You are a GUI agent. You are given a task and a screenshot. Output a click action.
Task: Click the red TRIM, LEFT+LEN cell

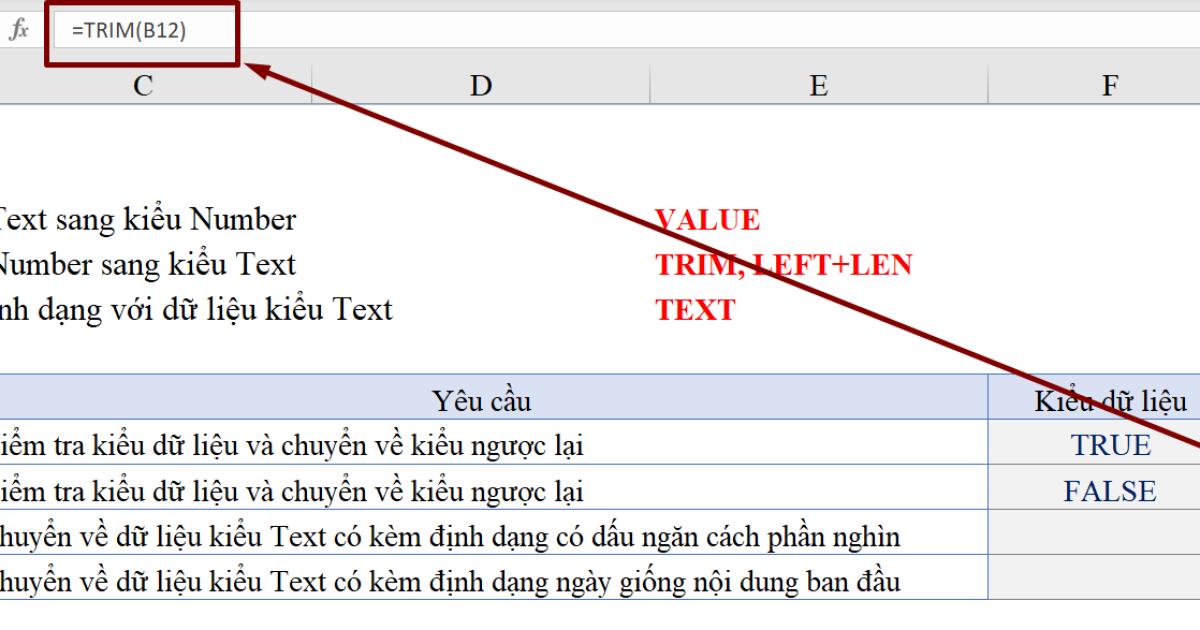(783, 265)
